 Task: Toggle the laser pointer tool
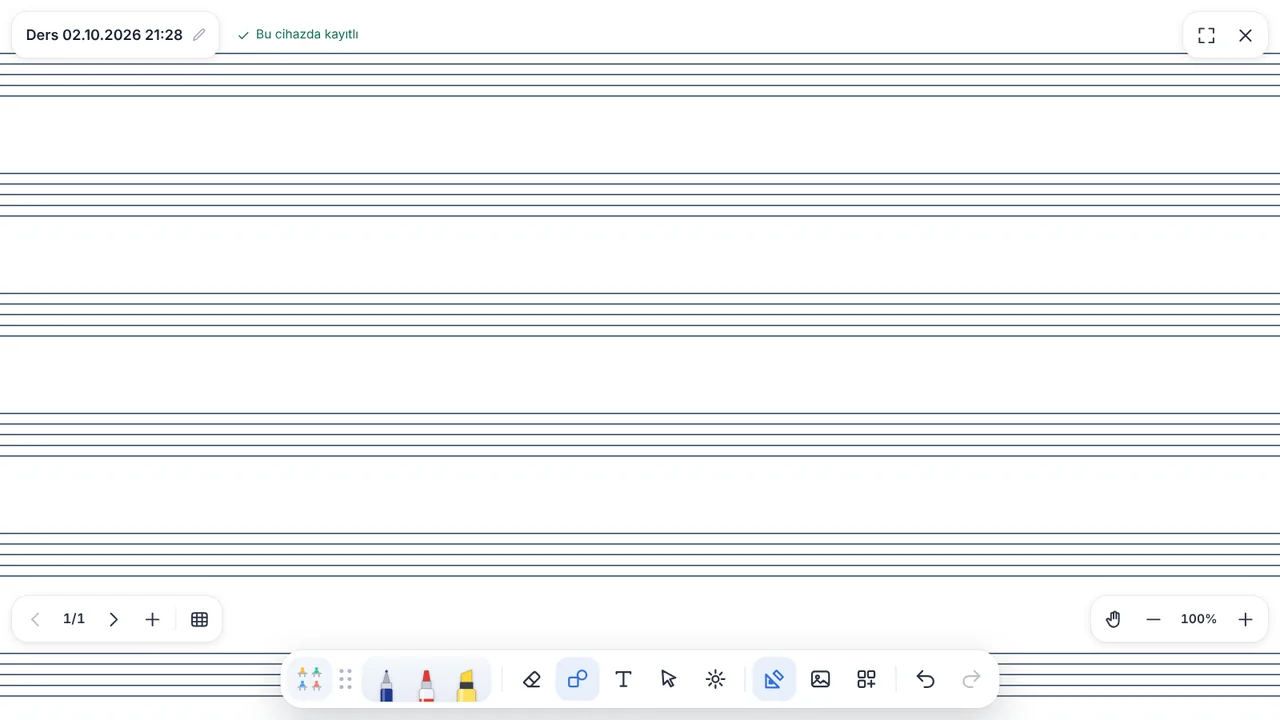point(715,679)
